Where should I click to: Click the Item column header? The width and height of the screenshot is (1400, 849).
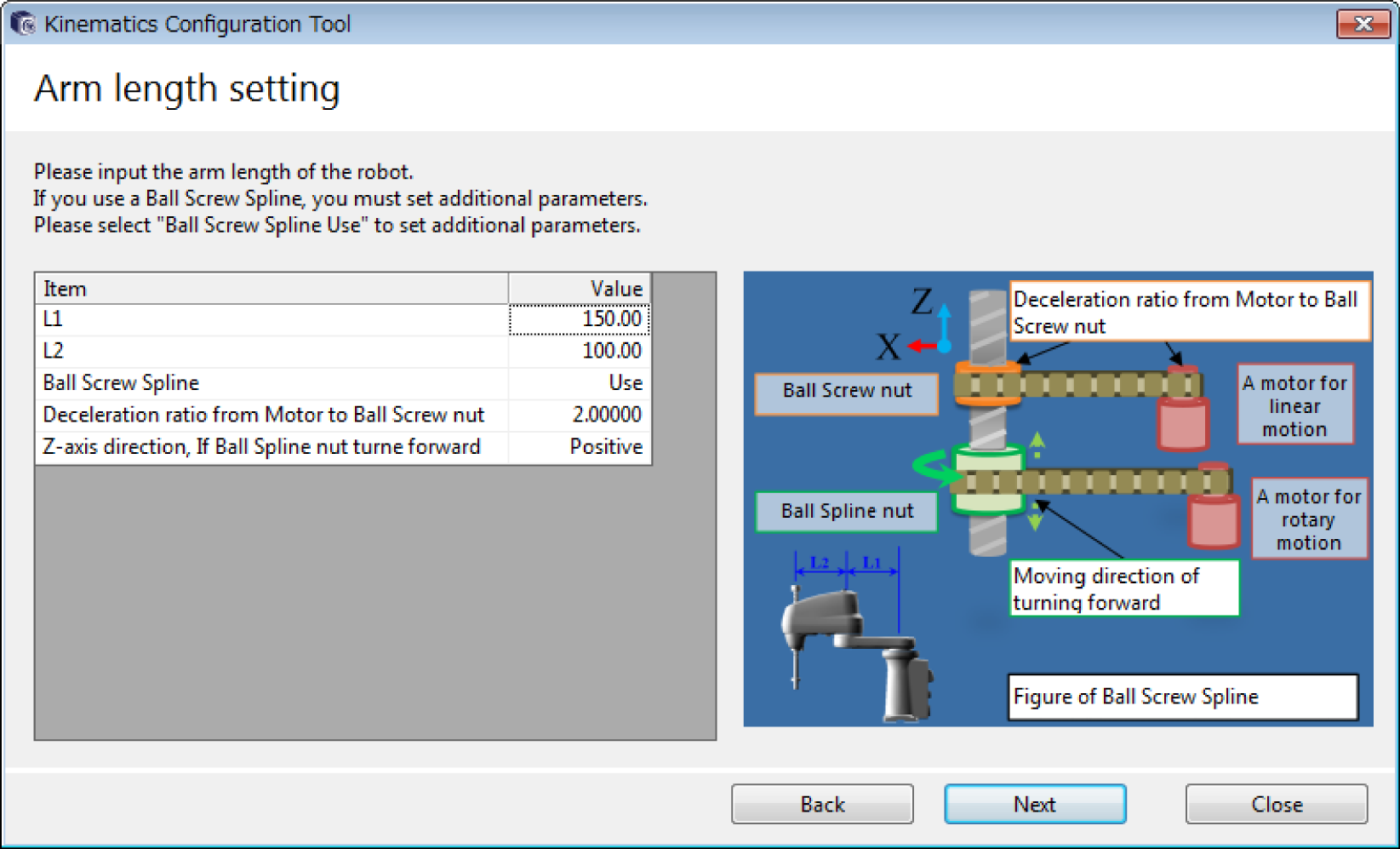tap(271, 289)
